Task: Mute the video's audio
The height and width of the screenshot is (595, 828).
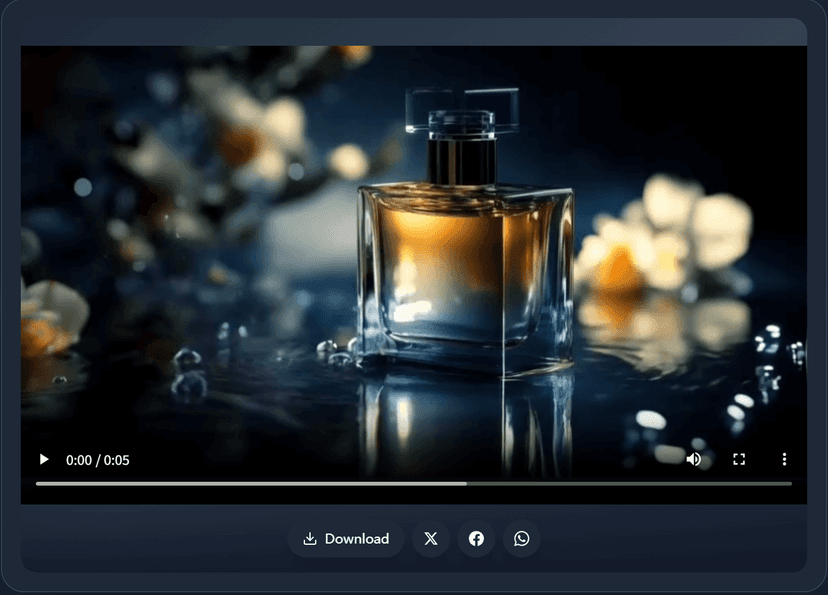Action: (693, 460)
